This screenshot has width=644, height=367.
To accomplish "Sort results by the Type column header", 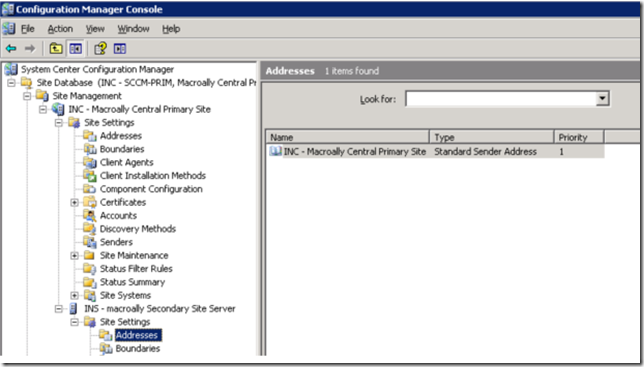I will pyautogui.click(x=491, y=137).
